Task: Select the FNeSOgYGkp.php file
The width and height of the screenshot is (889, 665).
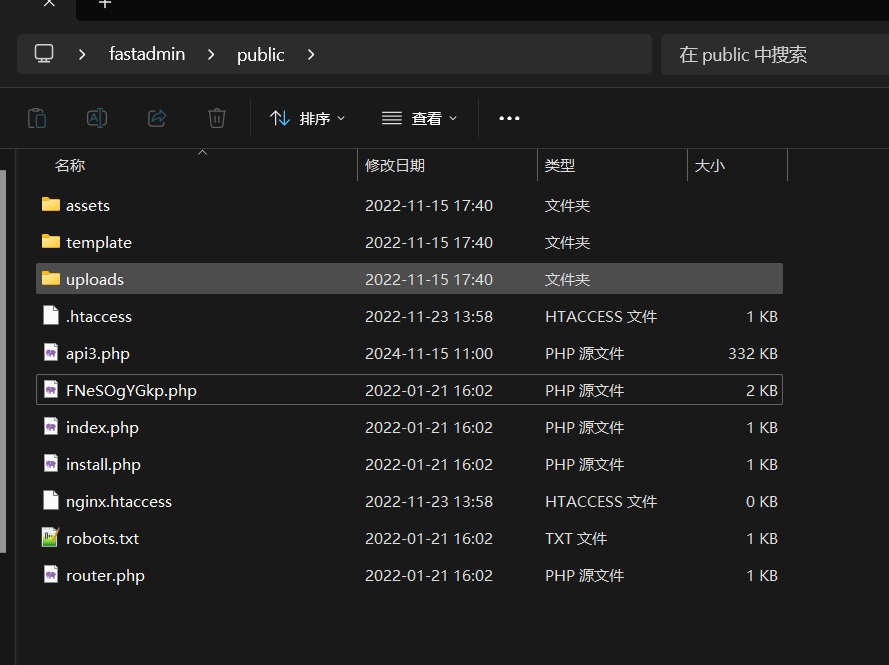Action: tap(131, 390)
